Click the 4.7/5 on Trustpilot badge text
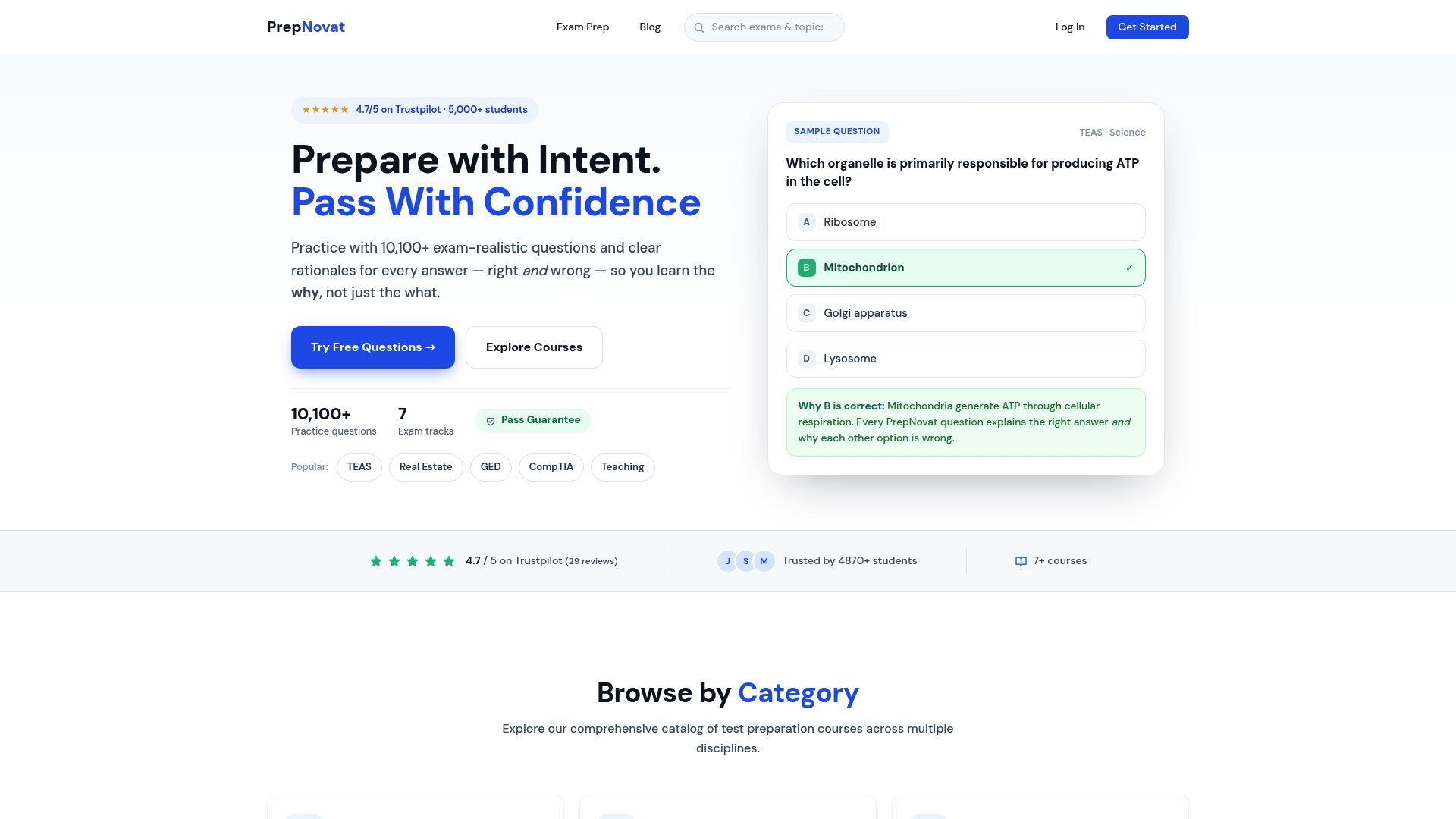 (x=441, y=110)
